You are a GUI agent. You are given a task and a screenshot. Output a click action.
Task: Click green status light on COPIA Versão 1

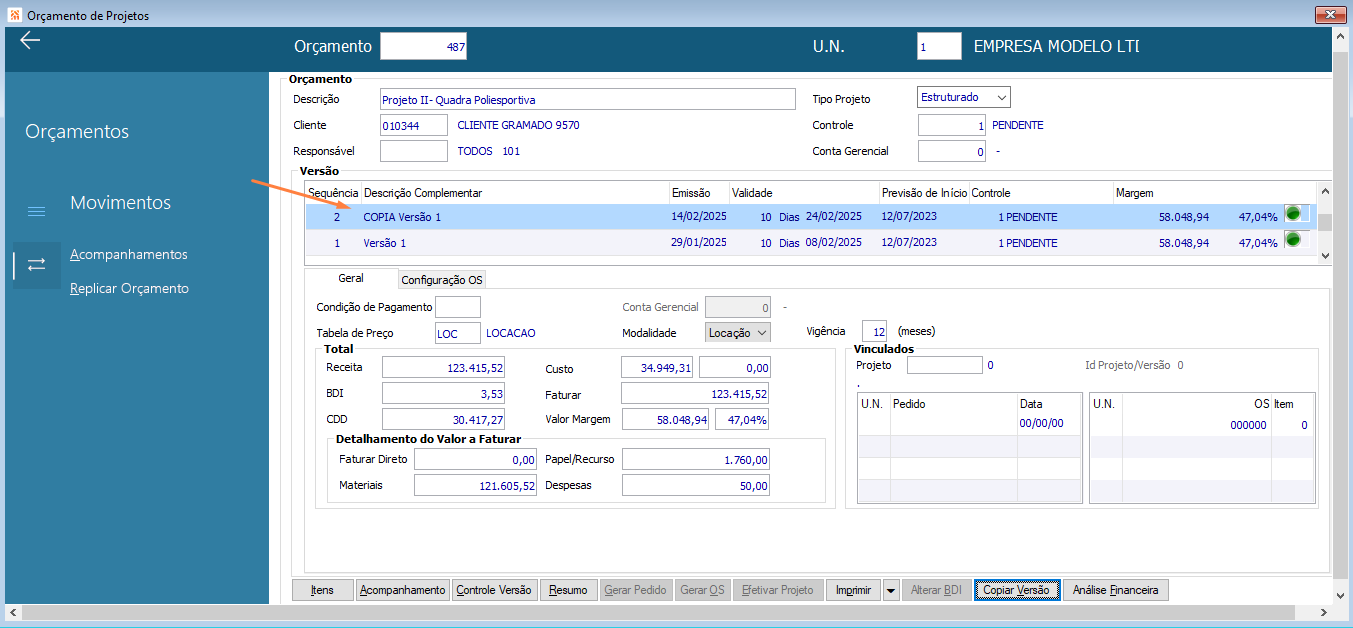pyautogui.click(x=1293, y=213)
